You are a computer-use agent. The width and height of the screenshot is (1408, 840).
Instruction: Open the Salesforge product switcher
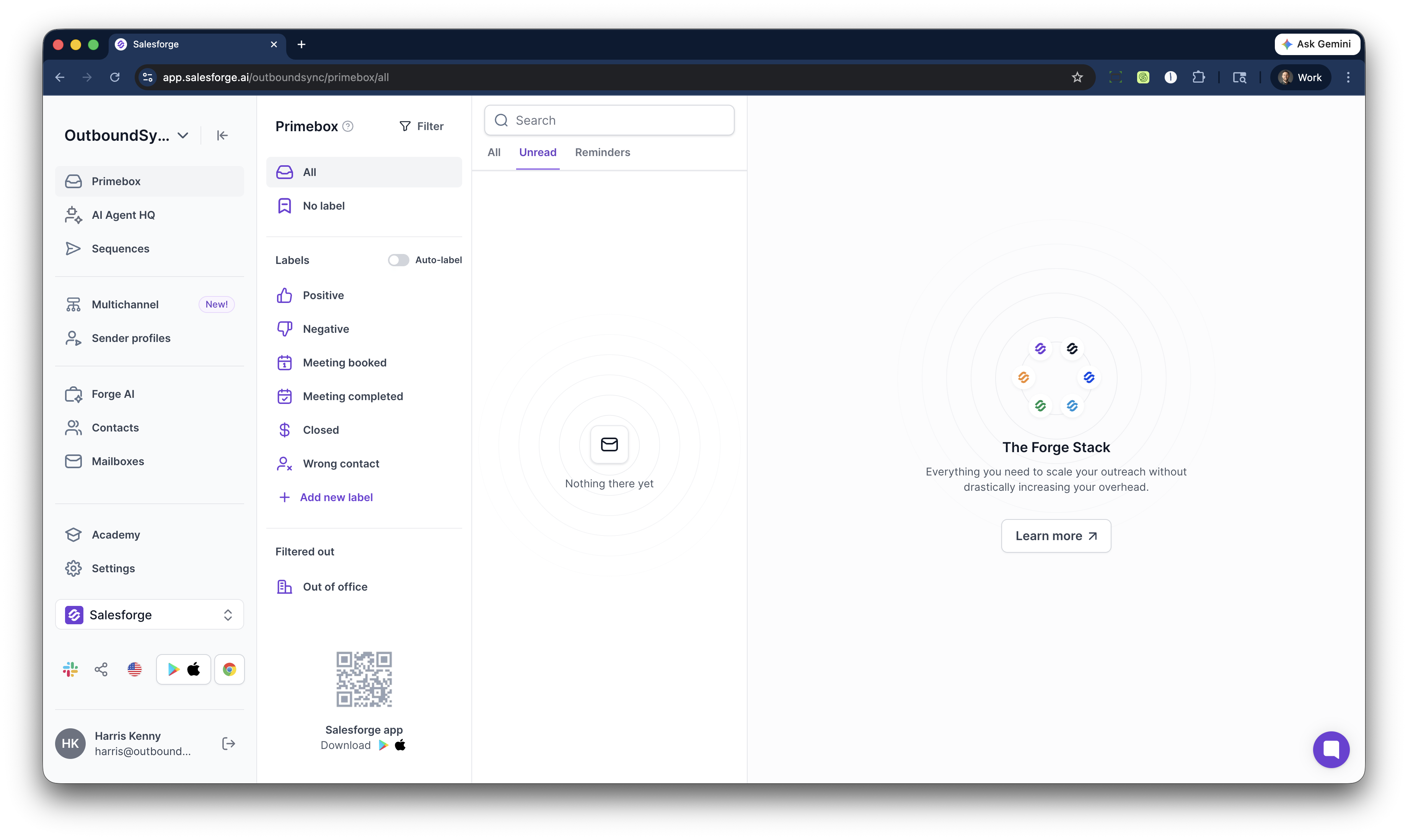pos(149,614)
